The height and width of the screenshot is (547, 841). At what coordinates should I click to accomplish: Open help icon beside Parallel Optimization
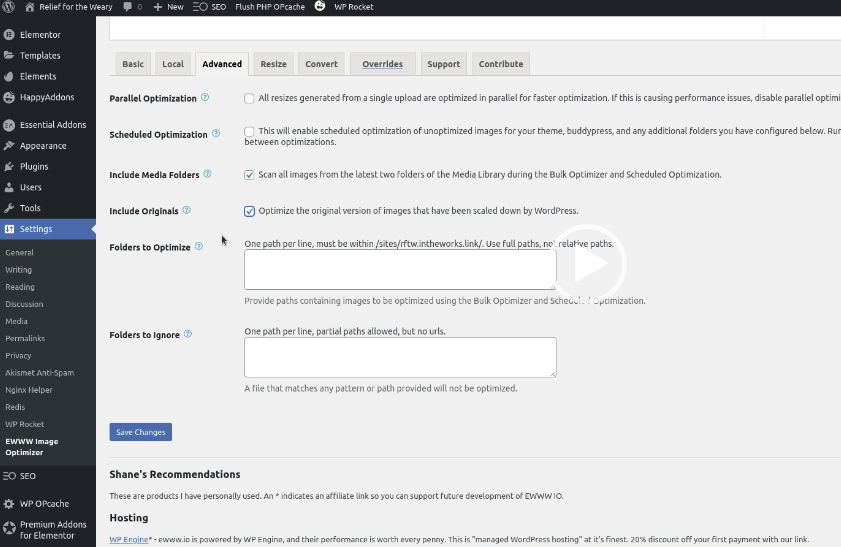point(205,98)
